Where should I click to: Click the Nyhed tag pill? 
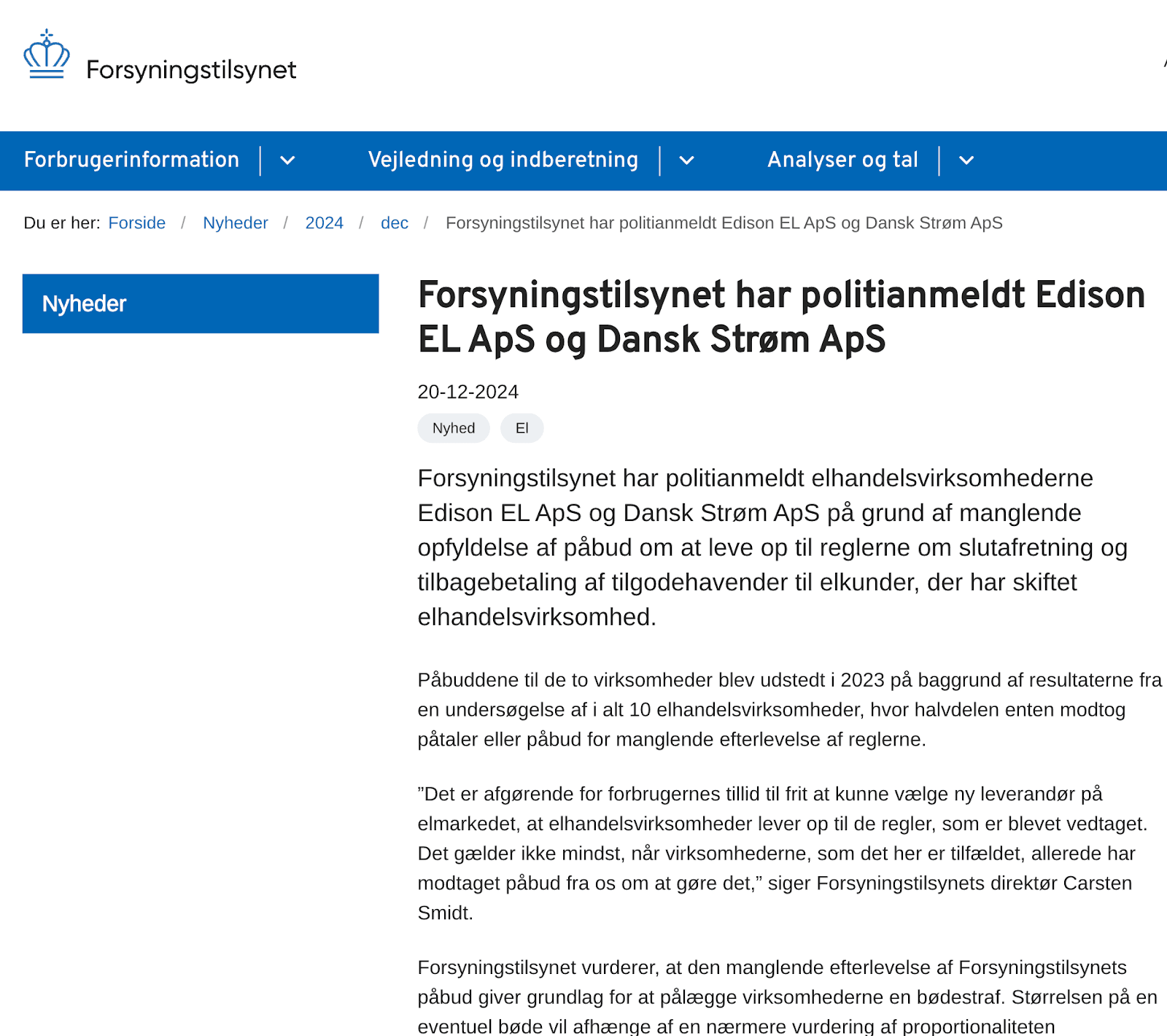pos(454,428)
